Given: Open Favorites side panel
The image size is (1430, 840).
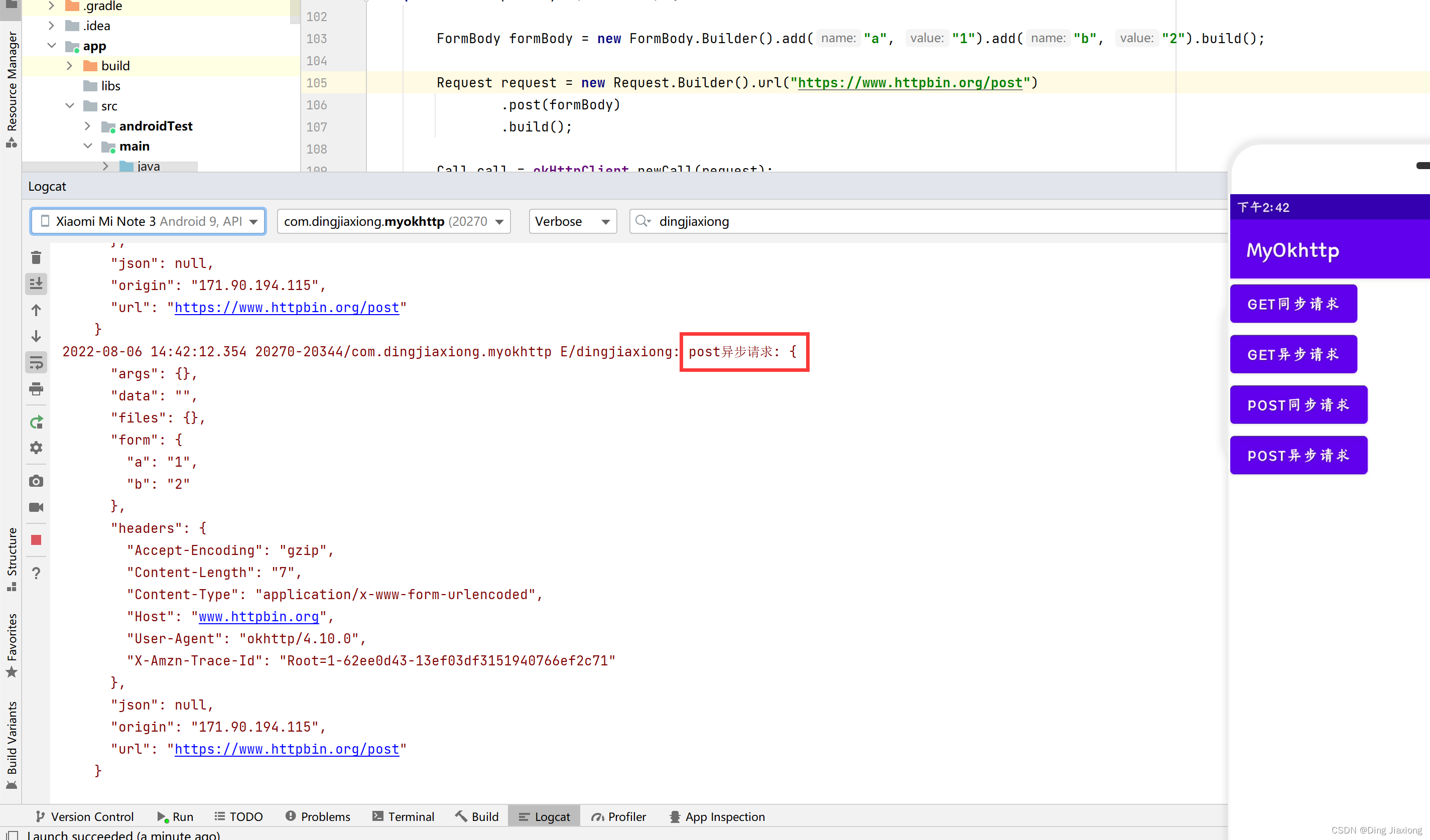Looking at the screenshot, I should [x=12, y=645].
